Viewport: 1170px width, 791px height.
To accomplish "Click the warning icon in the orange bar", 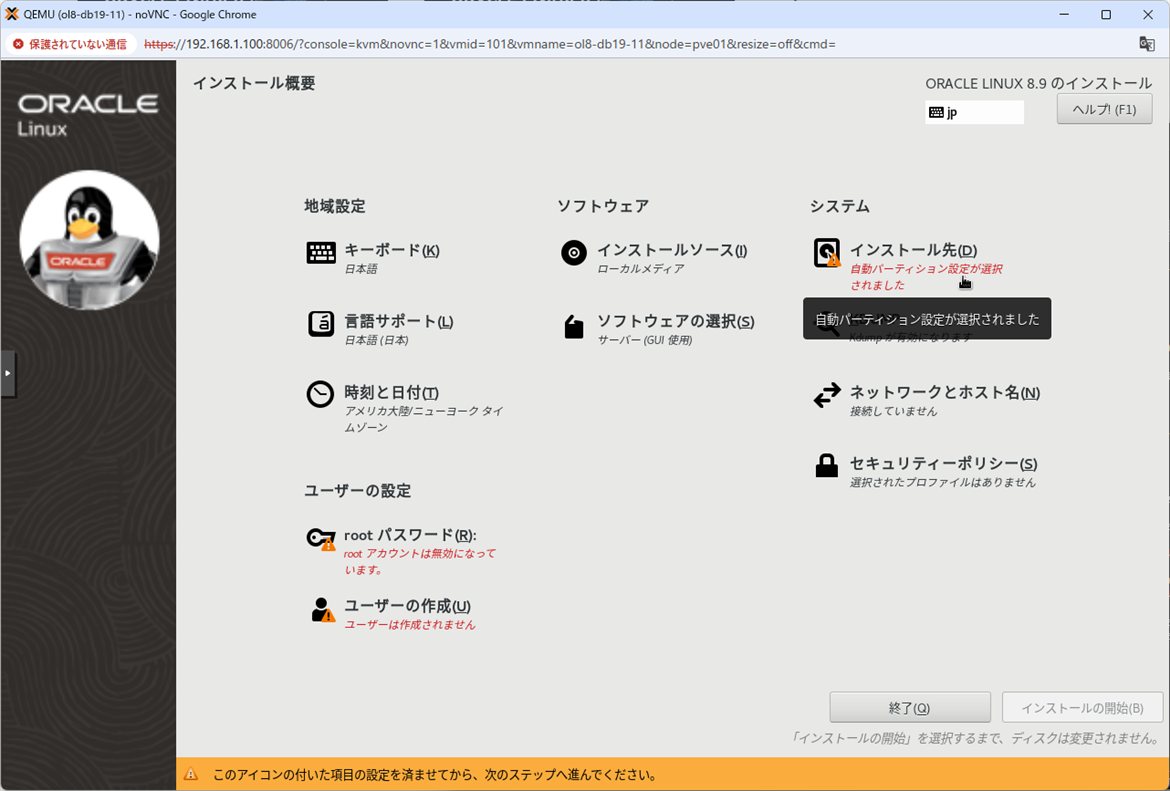I will tap(191, 775).
